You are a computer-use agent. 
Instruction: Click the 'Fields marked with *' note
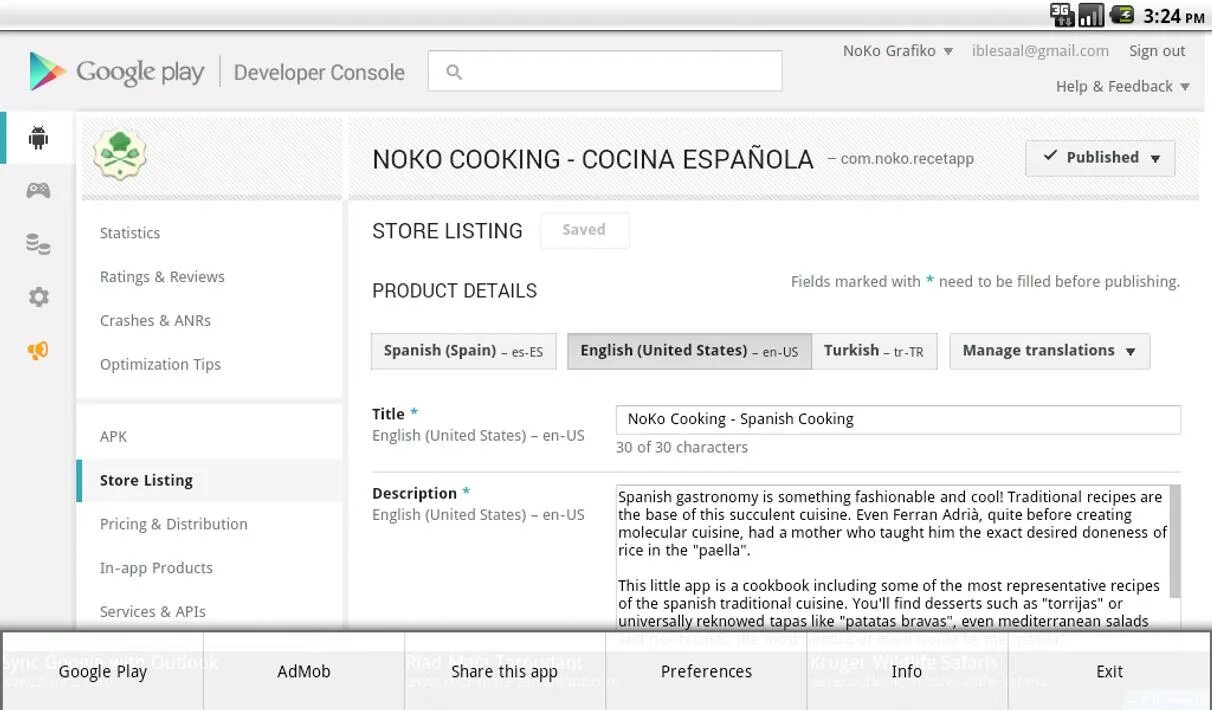(x=985, y=282)
